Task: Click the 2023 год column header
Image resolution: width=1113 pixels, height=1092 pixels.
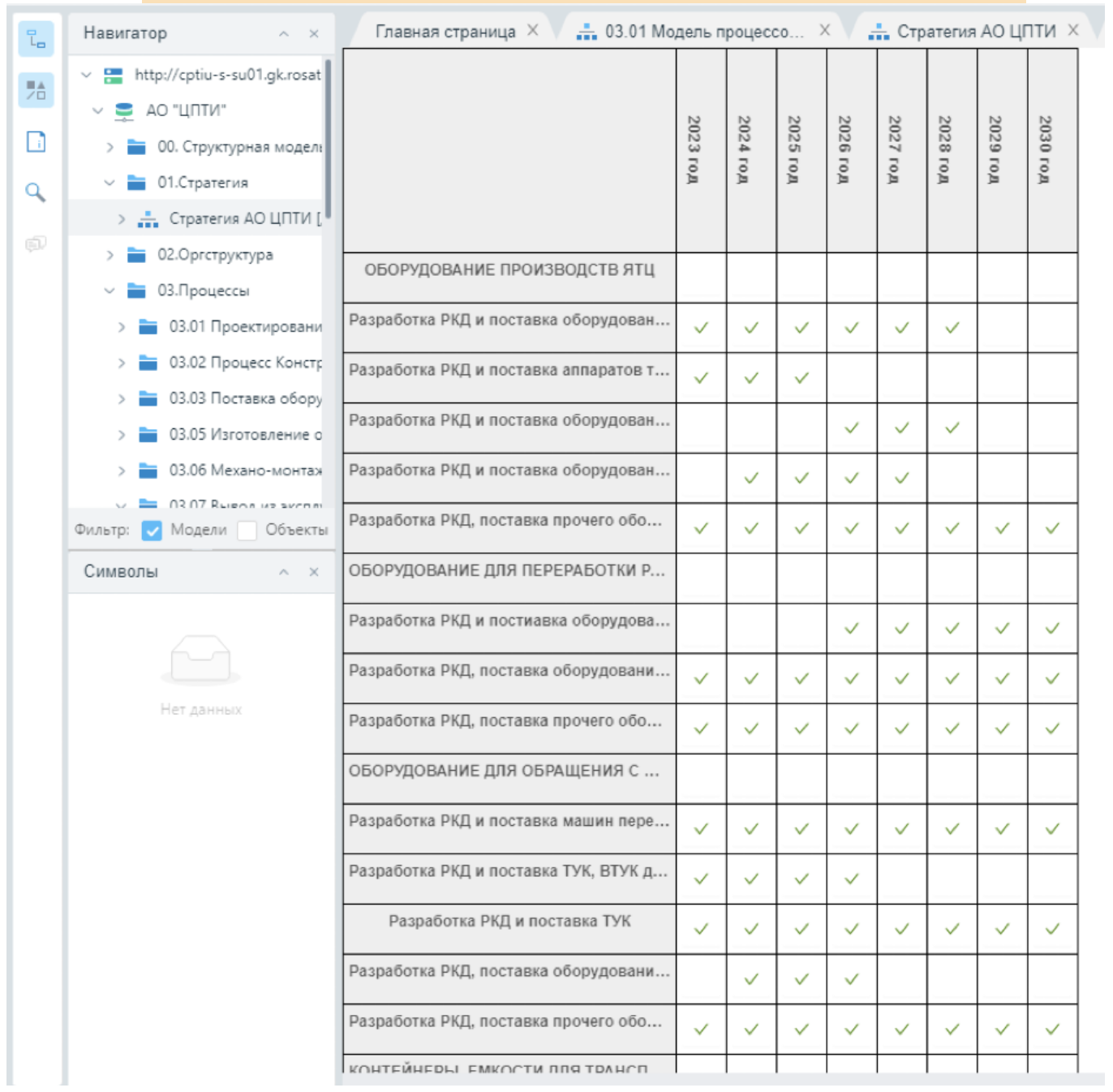Action: coord(701,150)
